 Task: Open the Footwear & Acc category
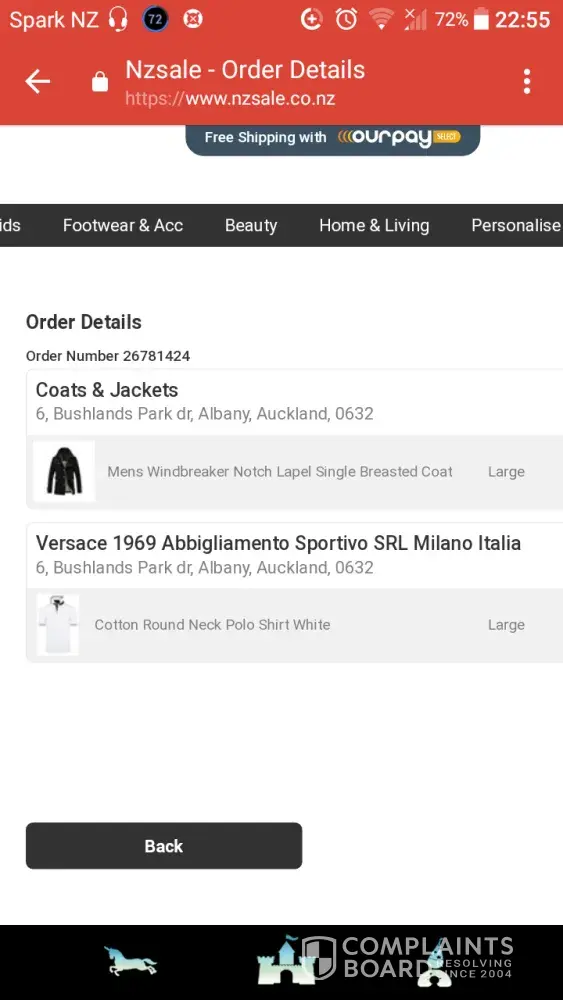(123, 226)
